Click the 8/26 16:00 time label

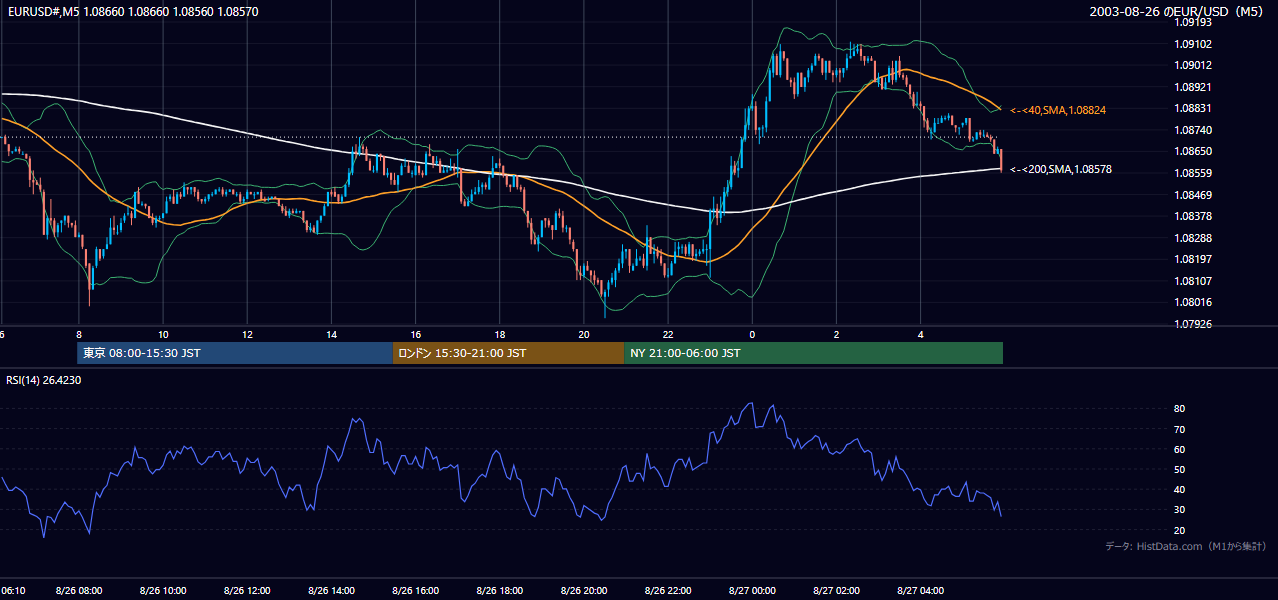[x=416, y=591]
